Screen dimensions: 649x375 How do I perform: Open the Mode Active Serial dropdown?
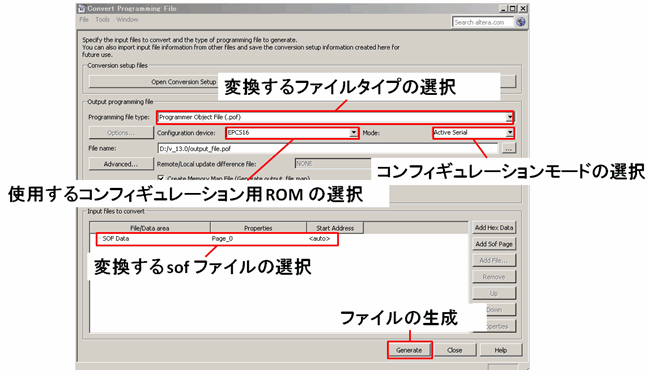pyautogui.click(x=510, y=133)
